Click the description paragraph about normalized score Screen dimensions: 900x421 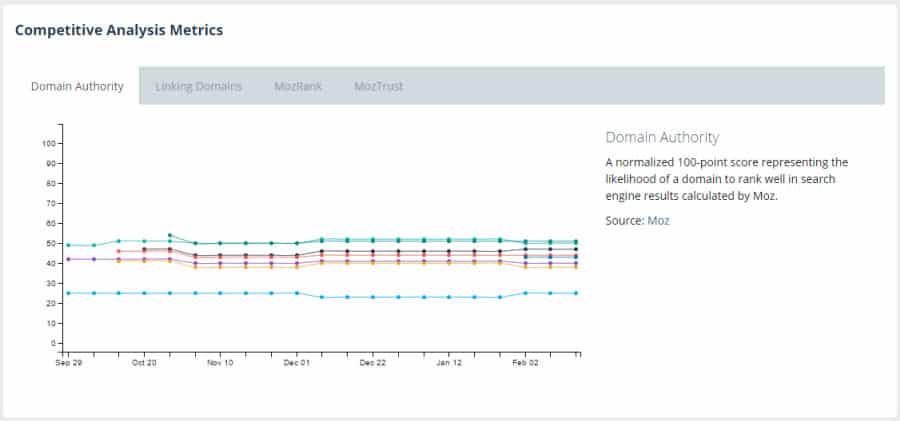click(727, 179)
